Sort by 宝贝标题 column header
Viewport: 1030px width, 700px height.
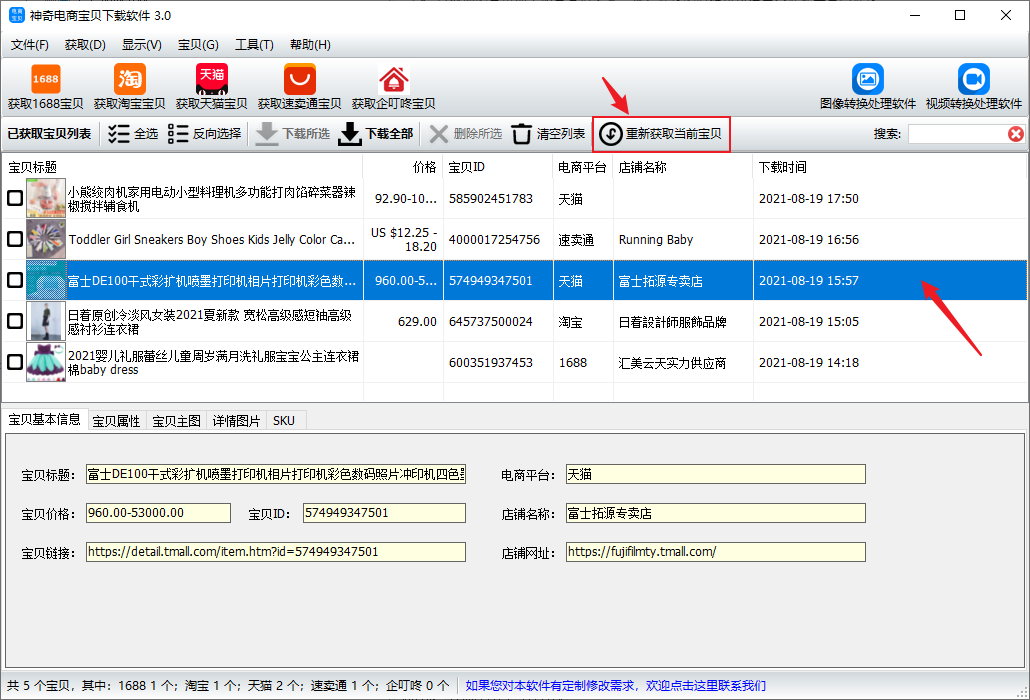(x=183, y=167)
